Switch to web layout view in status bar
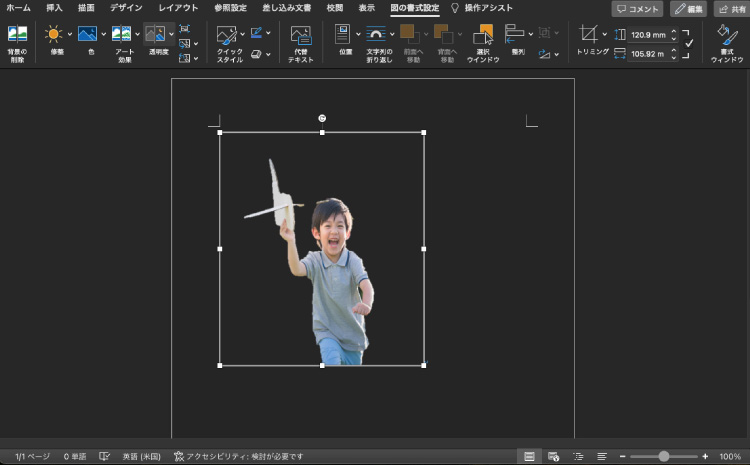 553,456
